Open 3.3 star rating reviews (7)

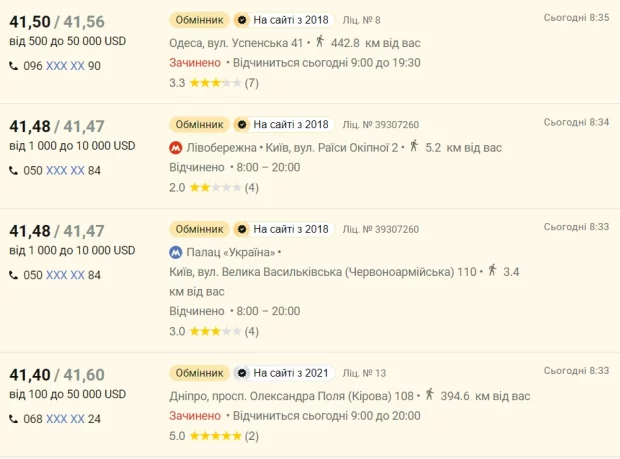[x=214, y=83]
